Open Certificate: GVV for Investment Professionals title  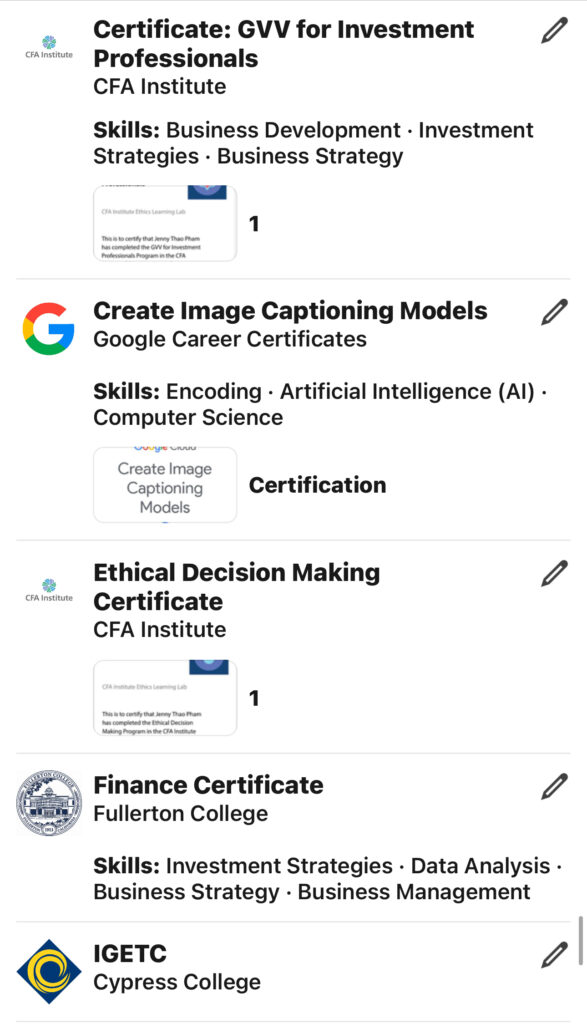tap(284, 44)
